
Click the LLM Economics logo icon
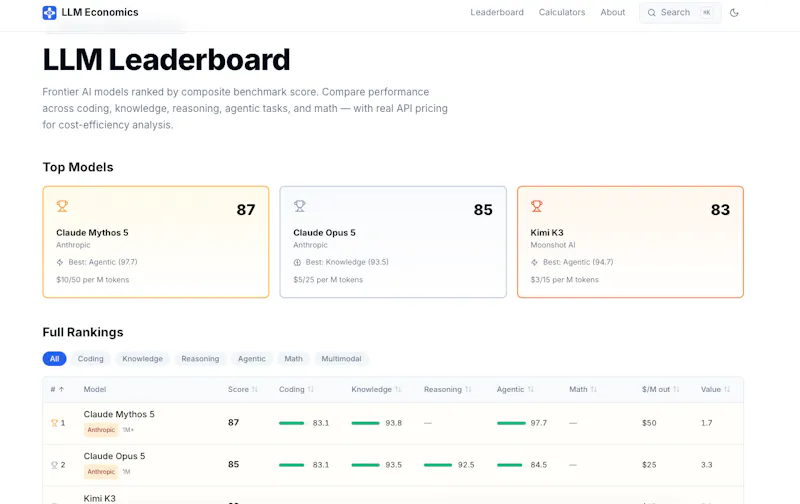[x=49, y=13]
